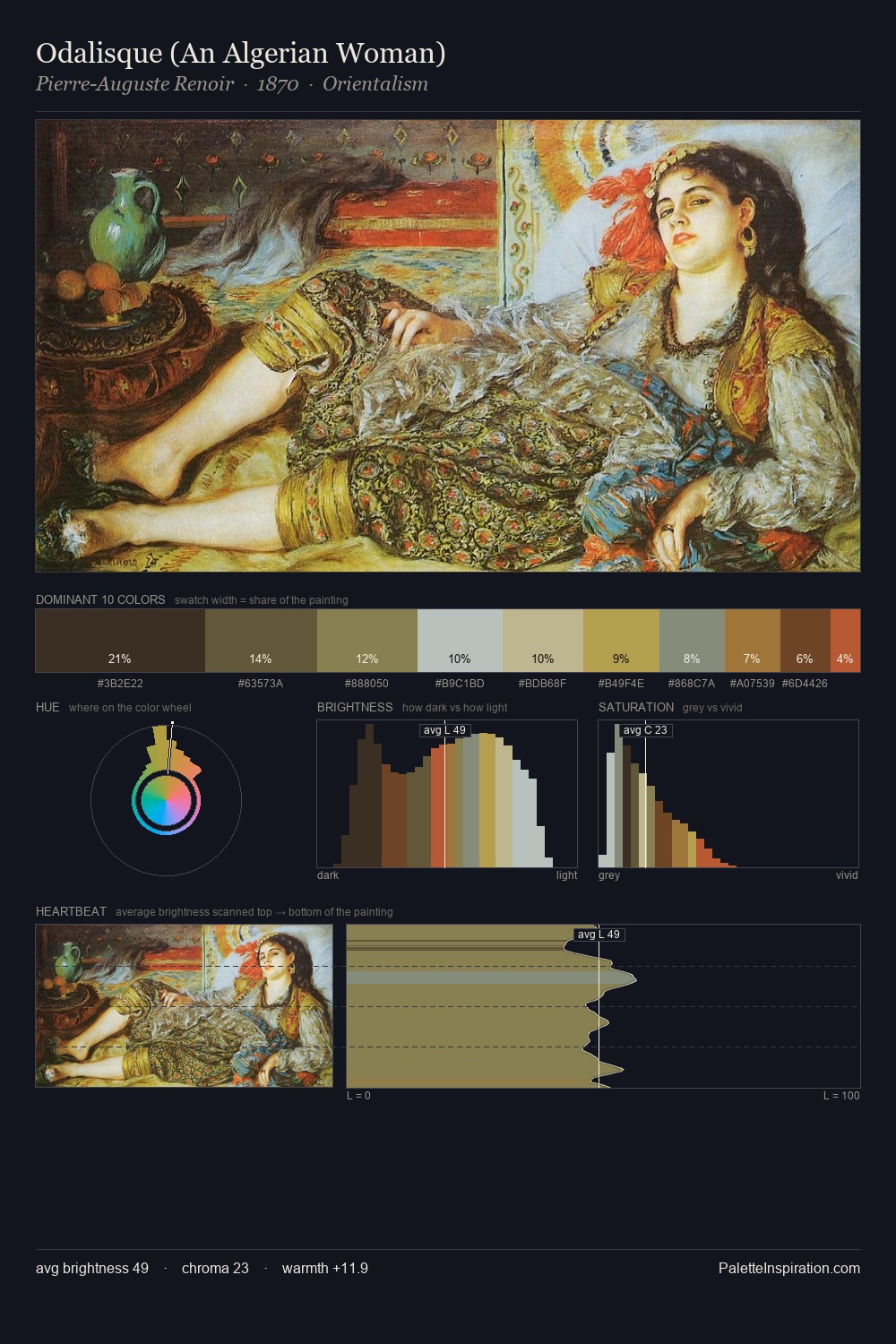Click the 'dark' label under Brightness histogram
896x1344 pixels.
point(328,875)
